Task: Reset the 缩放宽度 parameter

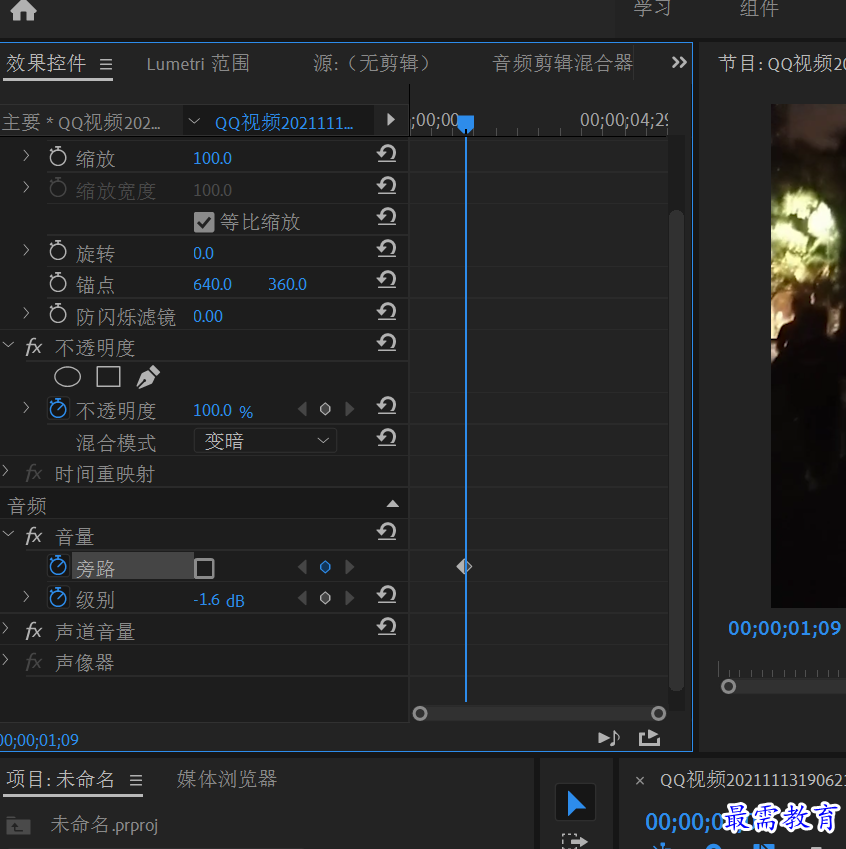Action: coord(387,186)
